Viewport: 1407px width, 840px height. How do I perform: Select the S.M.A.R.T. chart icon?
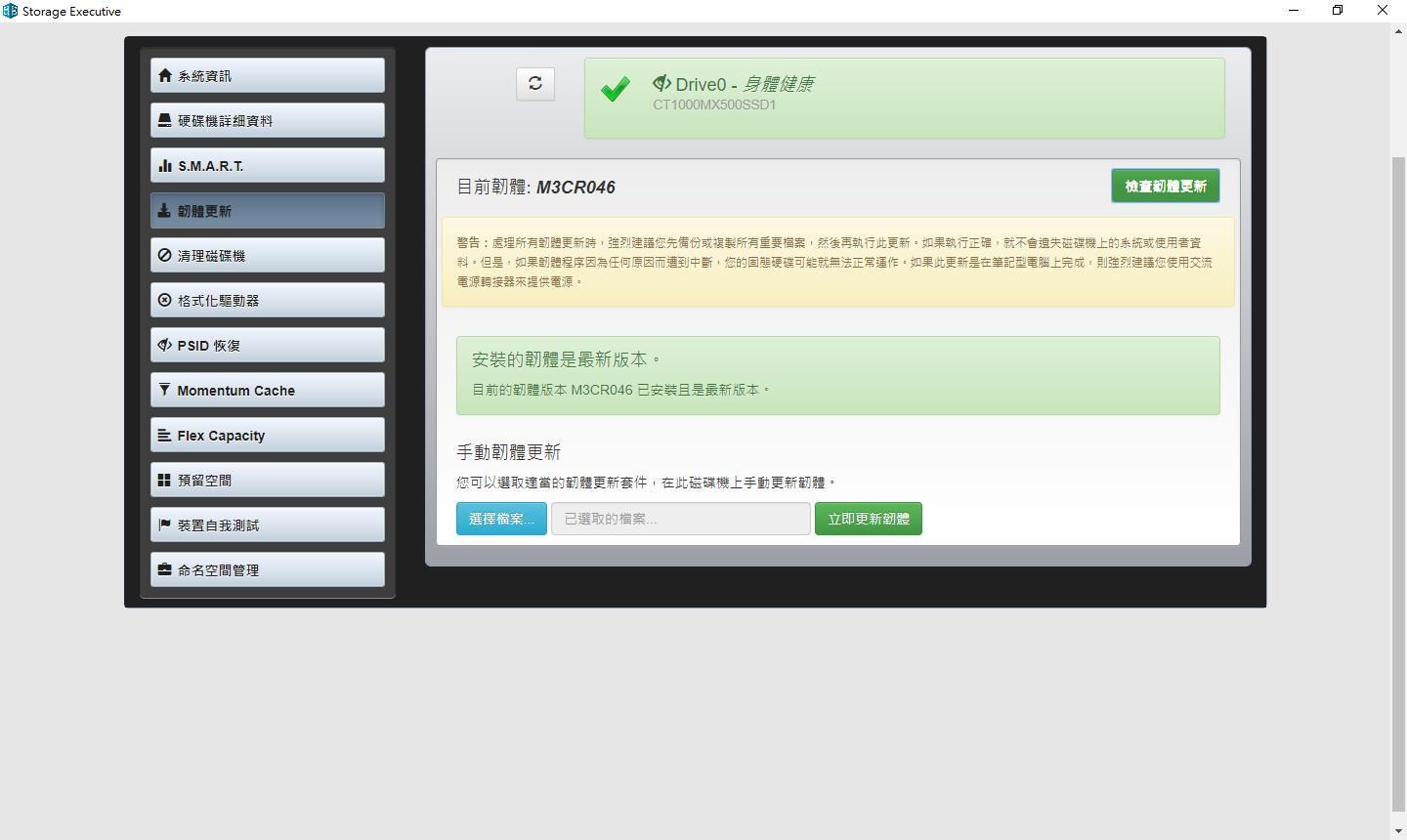164,165
